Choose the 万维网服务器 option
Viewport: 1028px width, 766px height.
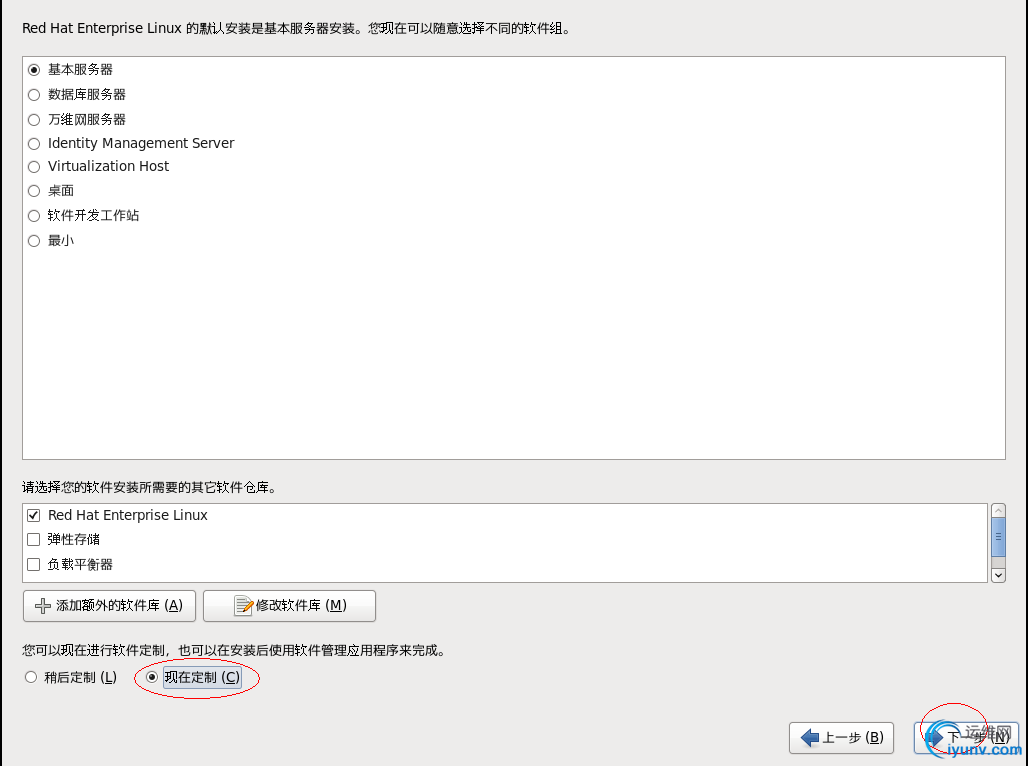(x=34, y=120)
